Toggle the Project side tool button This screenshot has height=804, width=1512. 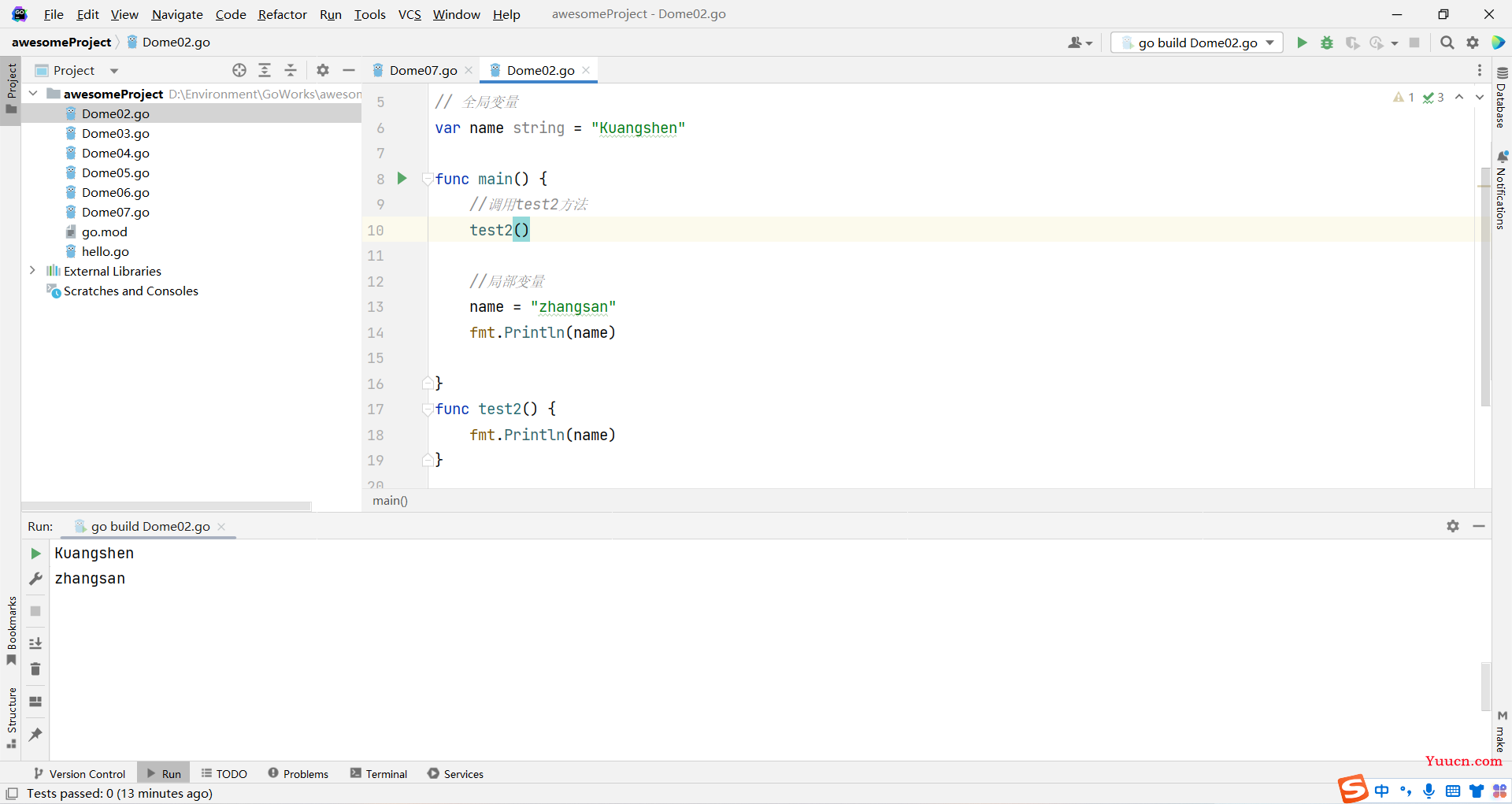pos(11,89)
